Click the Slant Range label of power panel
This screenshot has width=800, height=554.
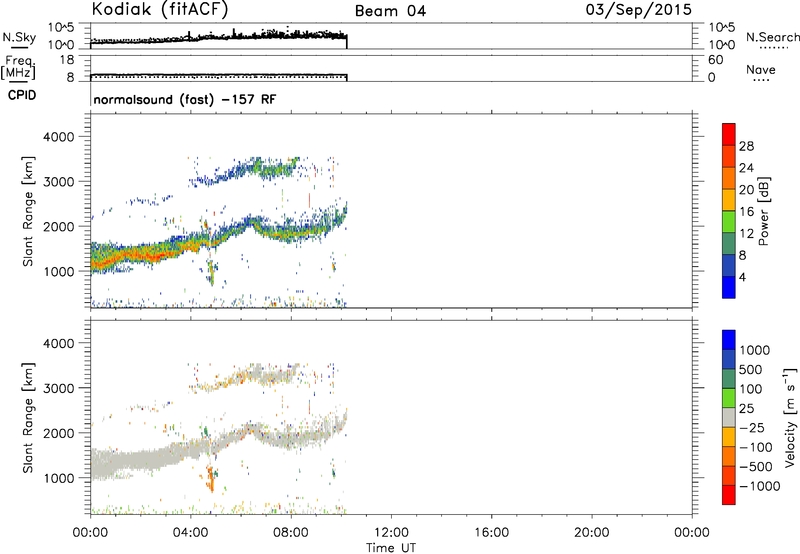pos(28,211)
